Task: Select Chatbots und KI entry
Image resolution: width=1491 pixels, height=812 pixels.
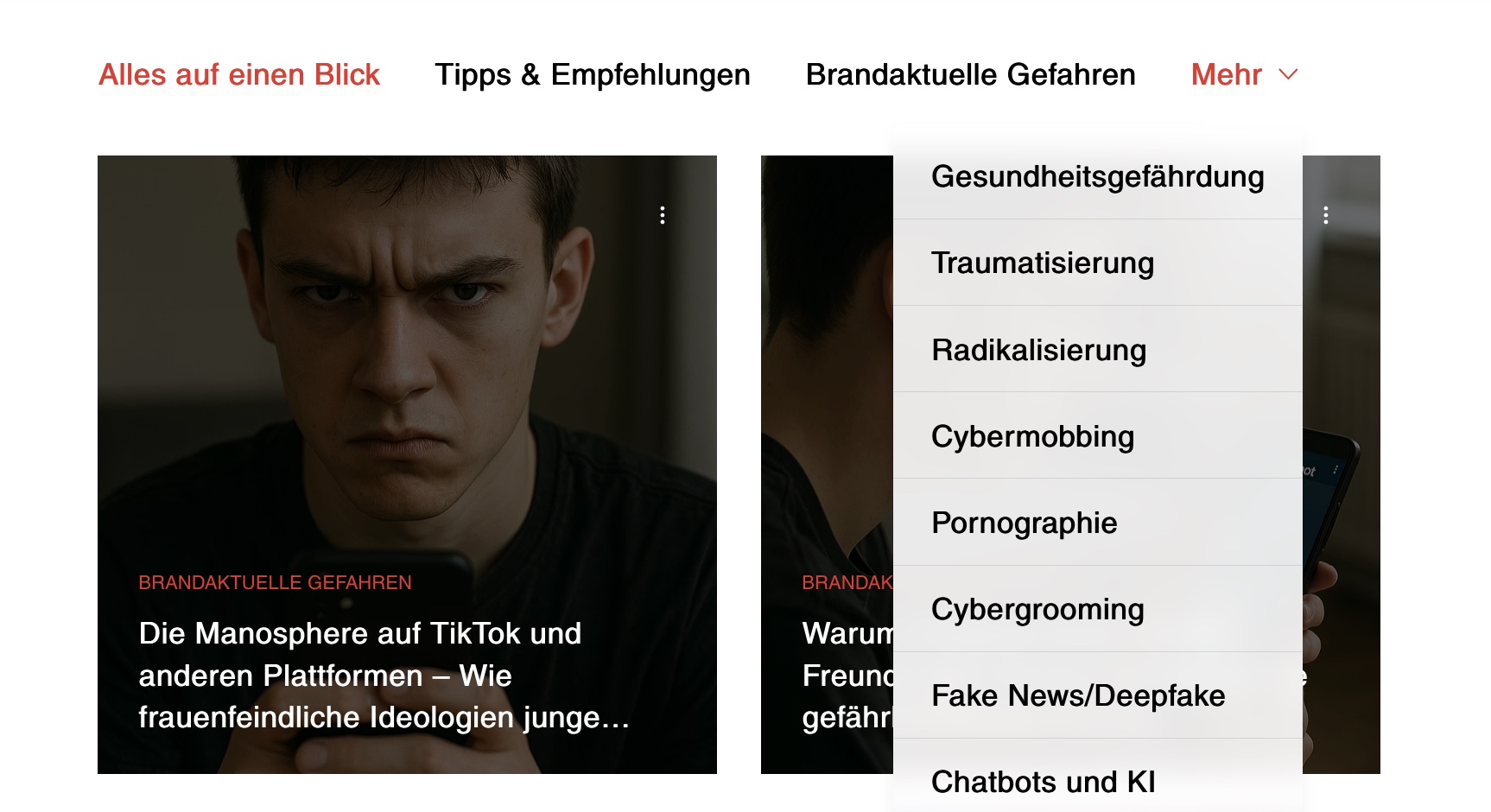Action: pos(1098,777)
